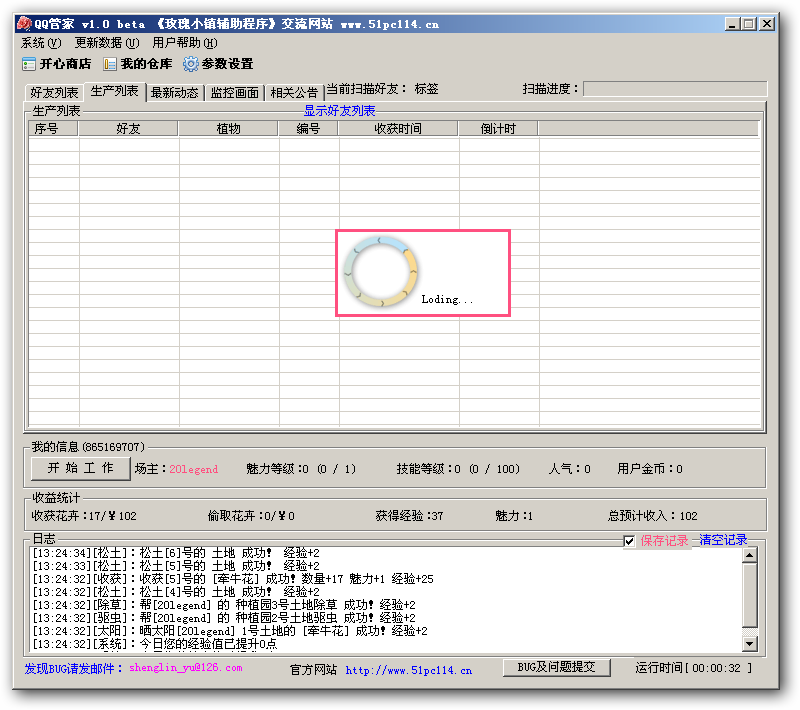
Task: Click the 序号 column header
Action: (53, 129)
